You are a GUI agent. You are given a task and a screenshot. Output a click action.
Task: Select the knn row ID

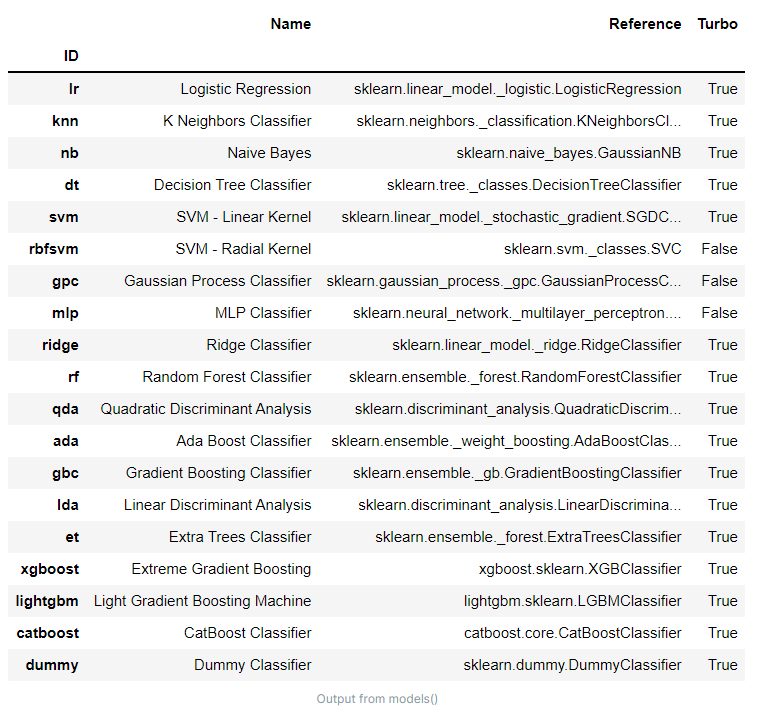click(x=65, y=120)
